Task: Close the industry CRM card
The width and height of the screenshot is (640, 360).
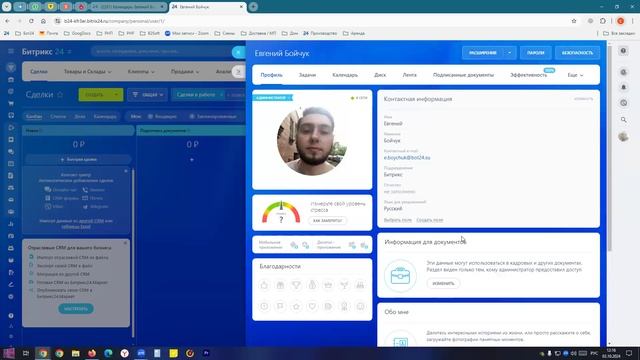Action: [125, 243]
